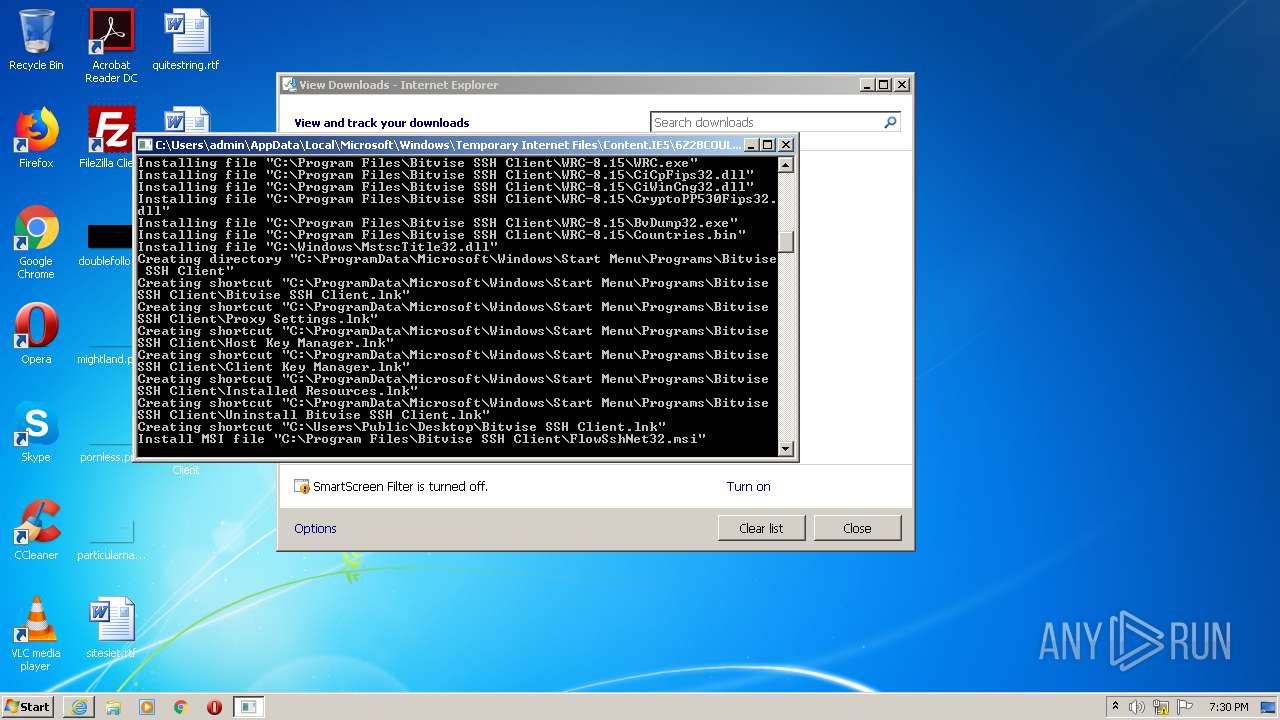Click the console vertical scrollbar thumb
1280x720 pixels.
[x=786, y=242]
